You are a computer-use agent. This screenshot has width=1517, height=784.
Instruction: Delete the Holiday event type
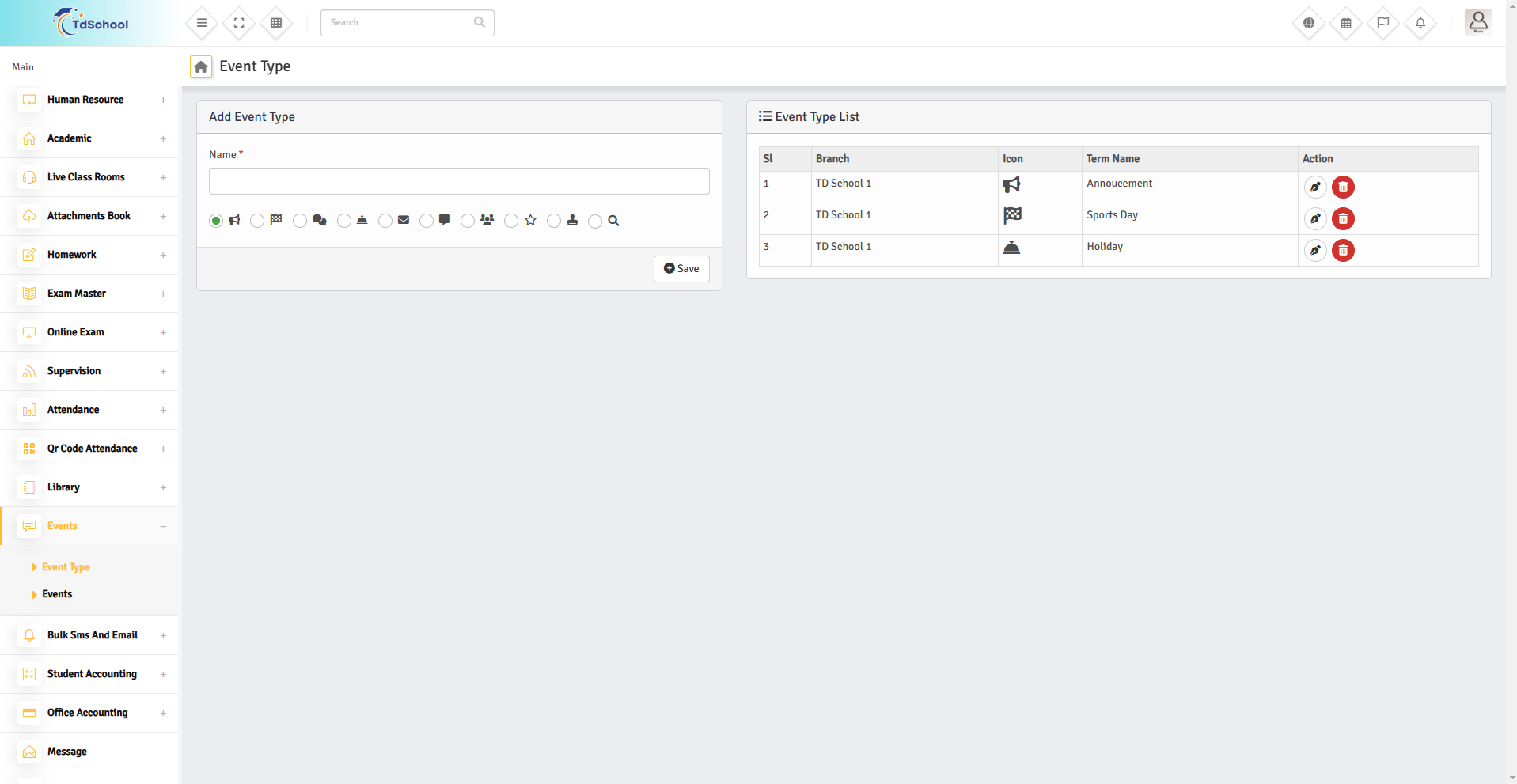(1343, 251)
